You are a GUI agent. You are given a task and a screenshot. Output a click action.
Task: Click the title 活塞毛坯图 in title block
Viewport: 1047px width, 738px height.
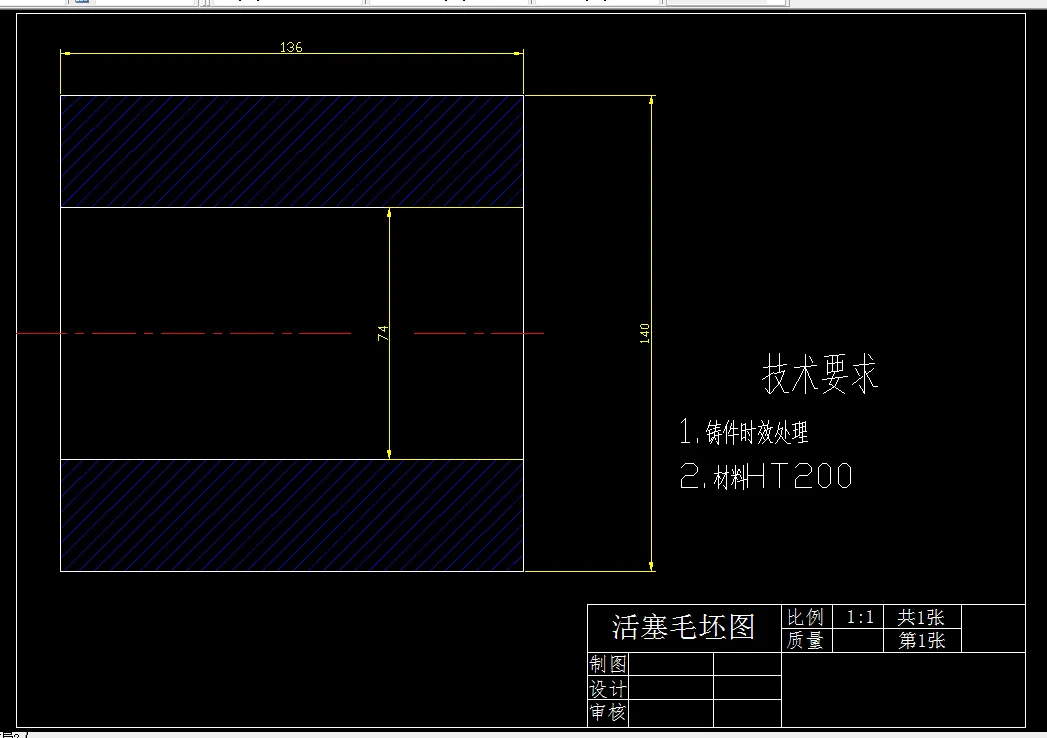point(683,626)
